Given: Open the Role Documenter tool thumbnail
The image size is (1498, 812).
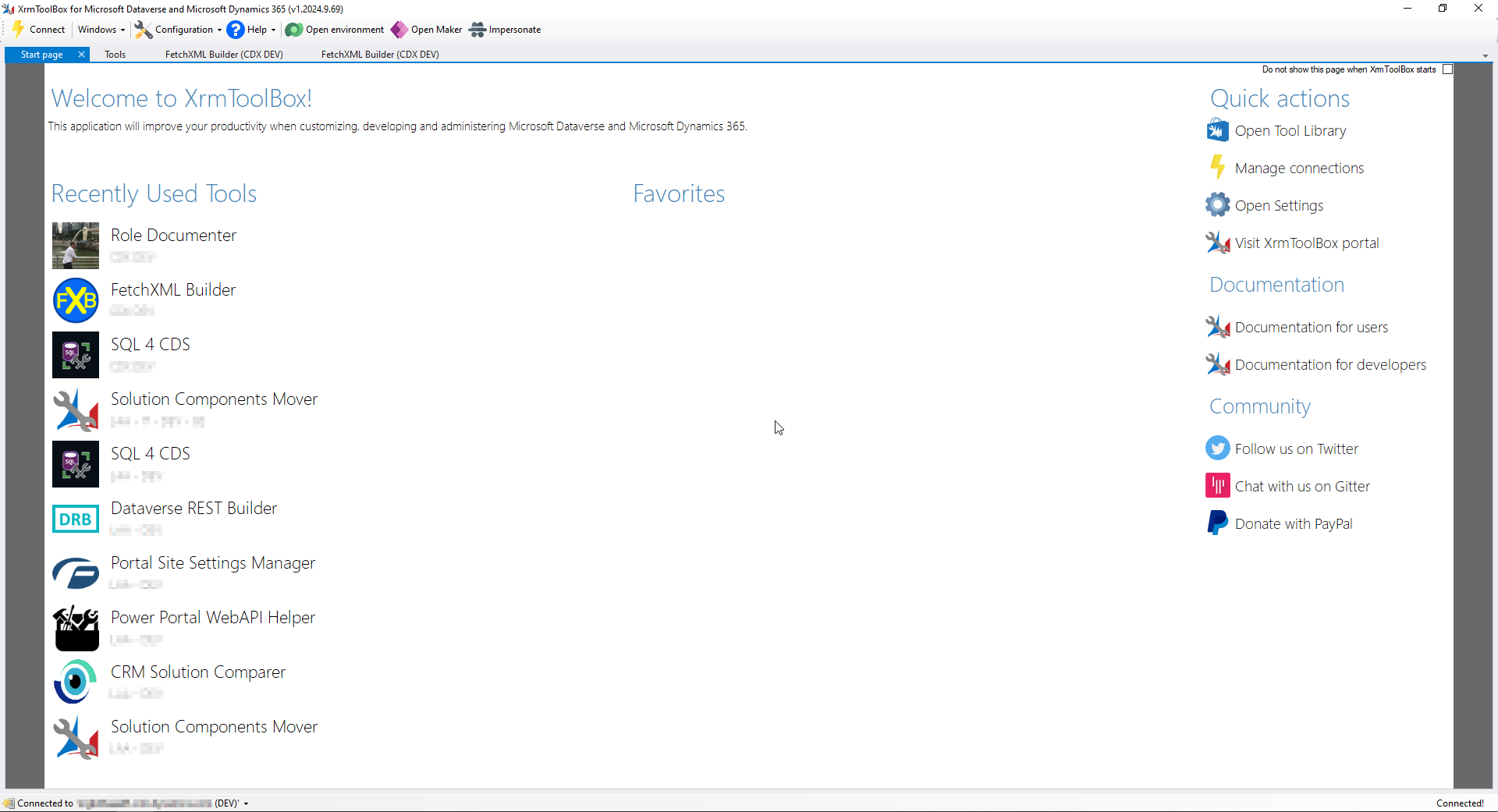Looking at the screenshot, I should [76, 246].
